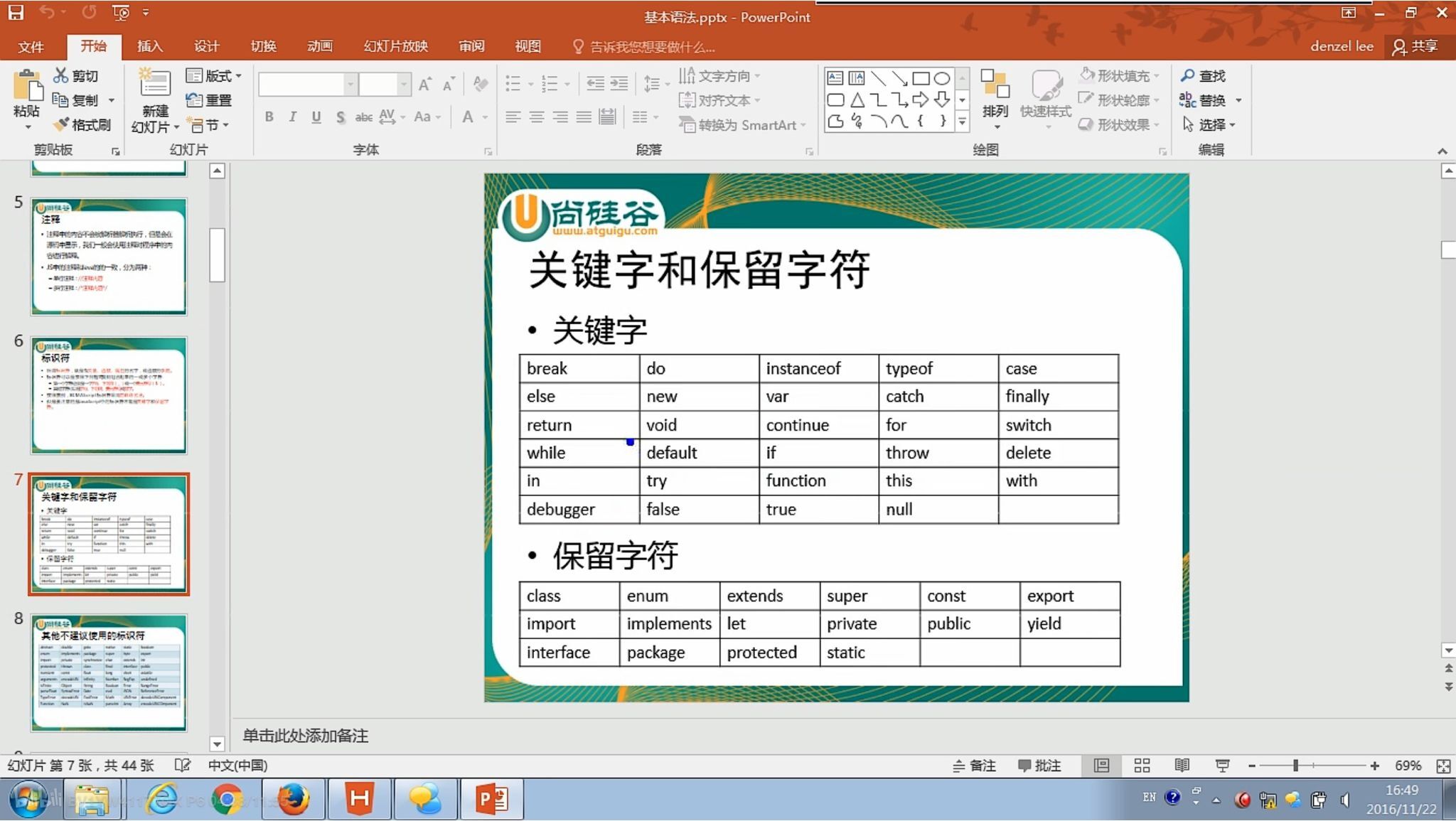The image size is (1456, 821).
Task: Select center text alignment icon
Action: click(x=537, y=117)
